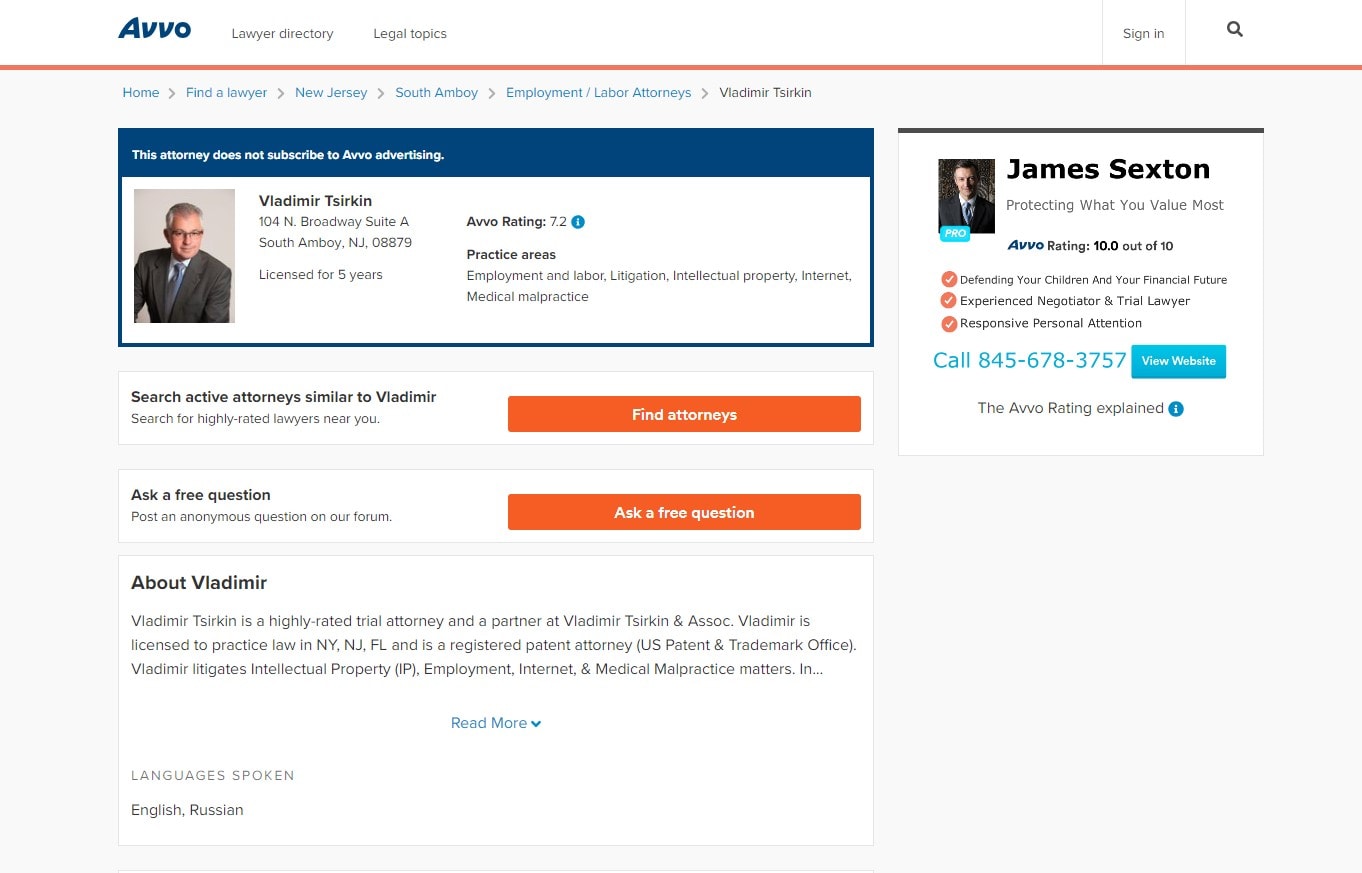
Task: Go to New Jersey breadcrumb link
Action: tap(331, 92)
